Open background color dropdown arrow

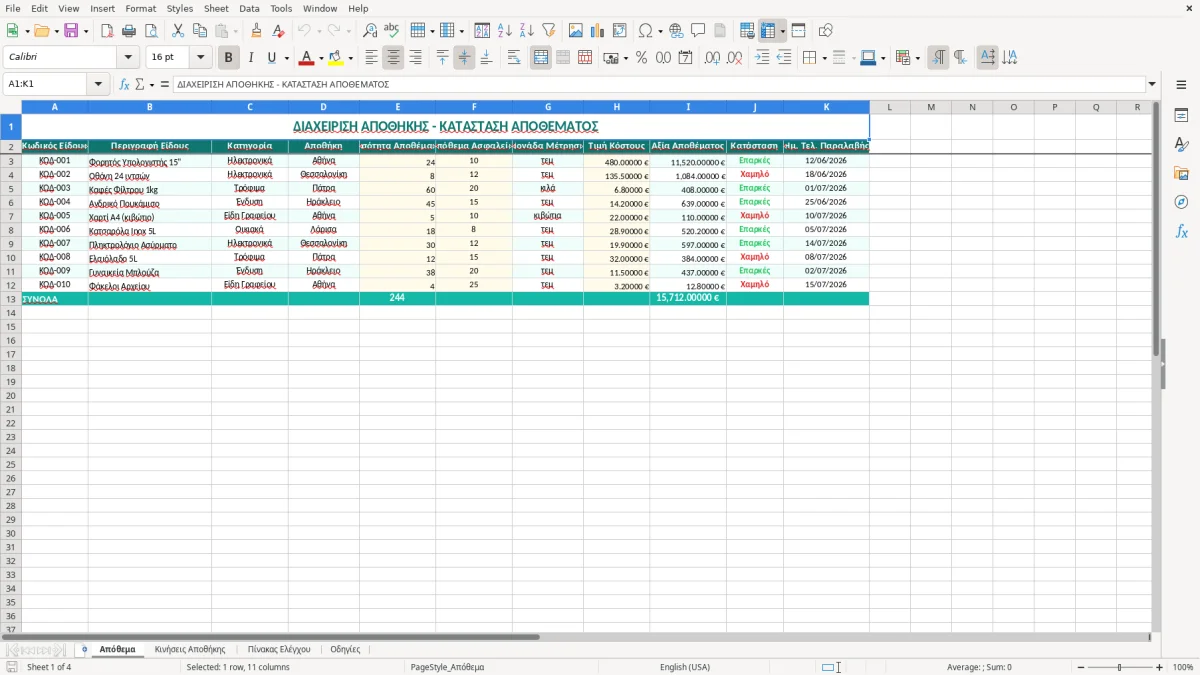[x=350, y=58]
